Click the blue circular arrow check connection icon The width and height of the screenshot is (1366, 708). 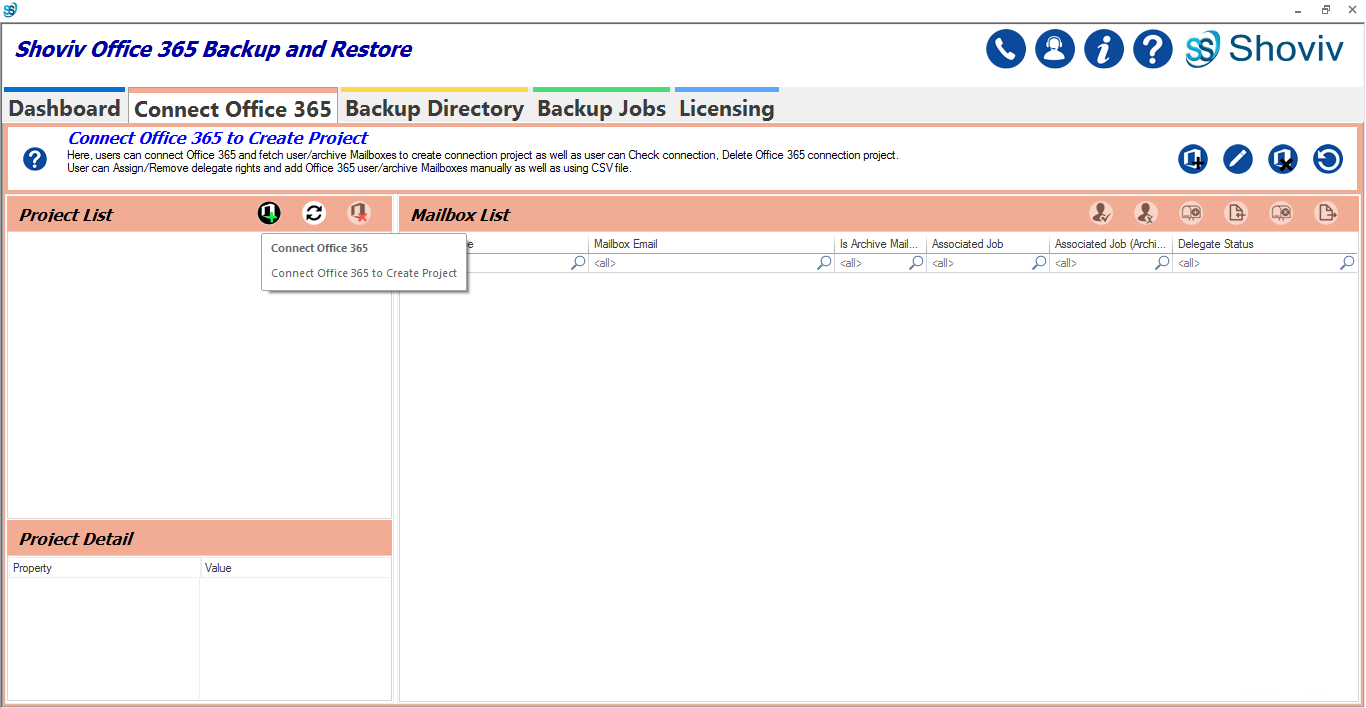(1328, 159)
